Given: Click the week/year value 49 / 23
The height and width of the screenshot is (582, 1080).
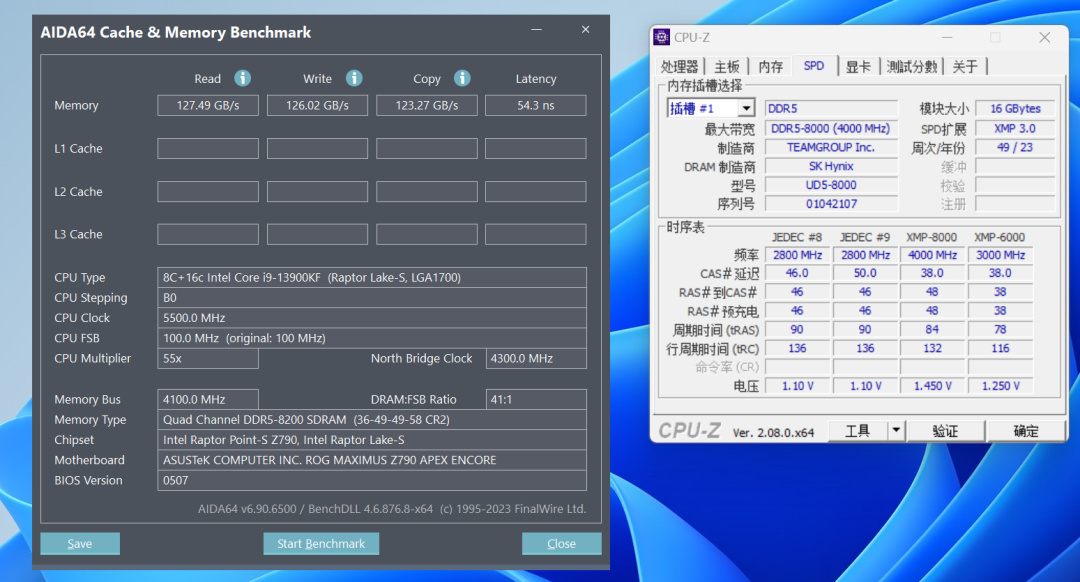Looking at the screenshot, I should point(1015,147).
